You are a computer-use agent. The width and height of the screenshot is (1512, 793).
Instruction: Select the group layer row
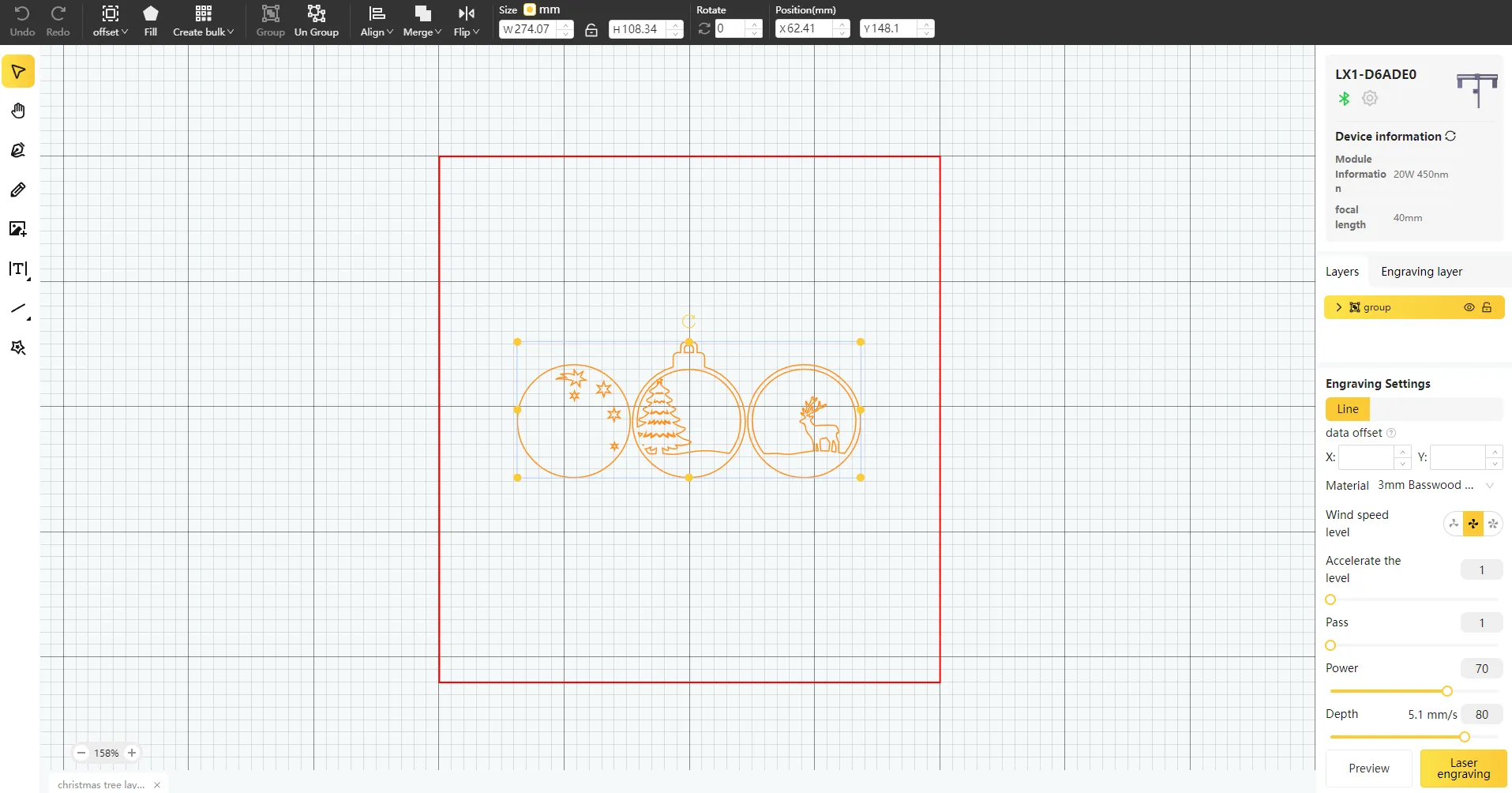[1414, 307]
